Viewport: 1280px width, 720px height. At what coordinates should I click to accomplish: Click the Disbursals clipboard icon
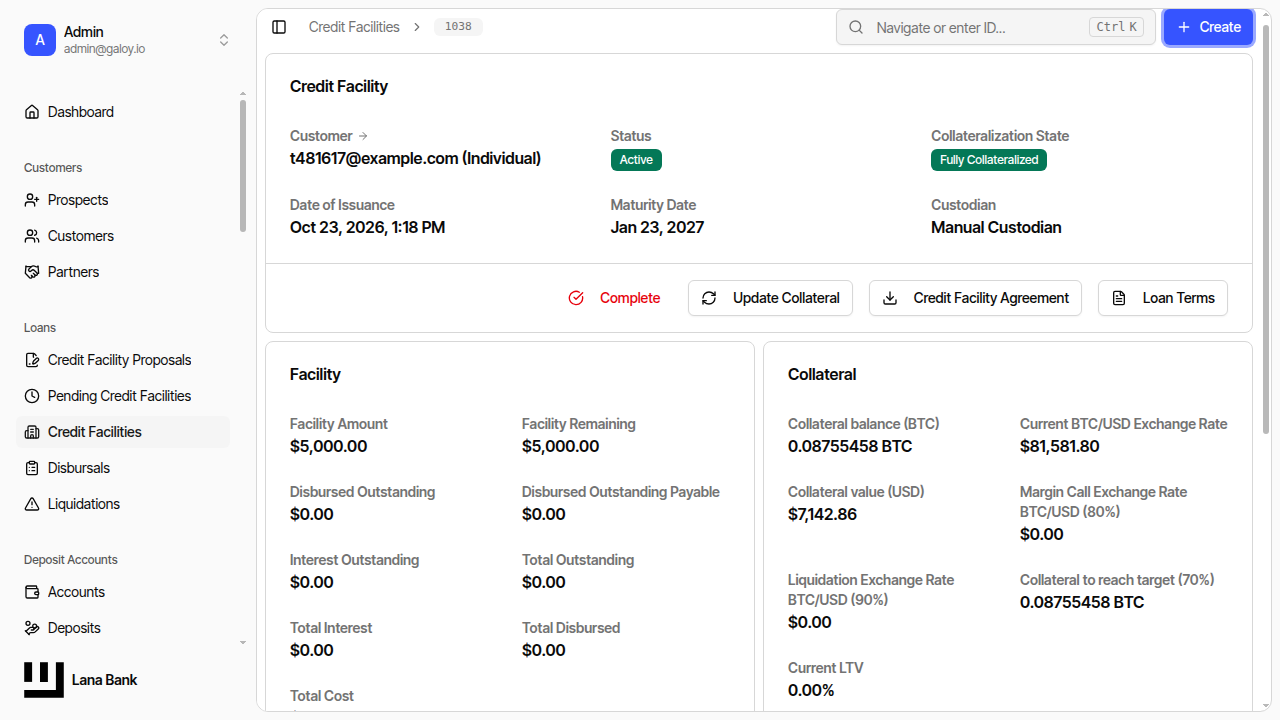coord(32,468)
